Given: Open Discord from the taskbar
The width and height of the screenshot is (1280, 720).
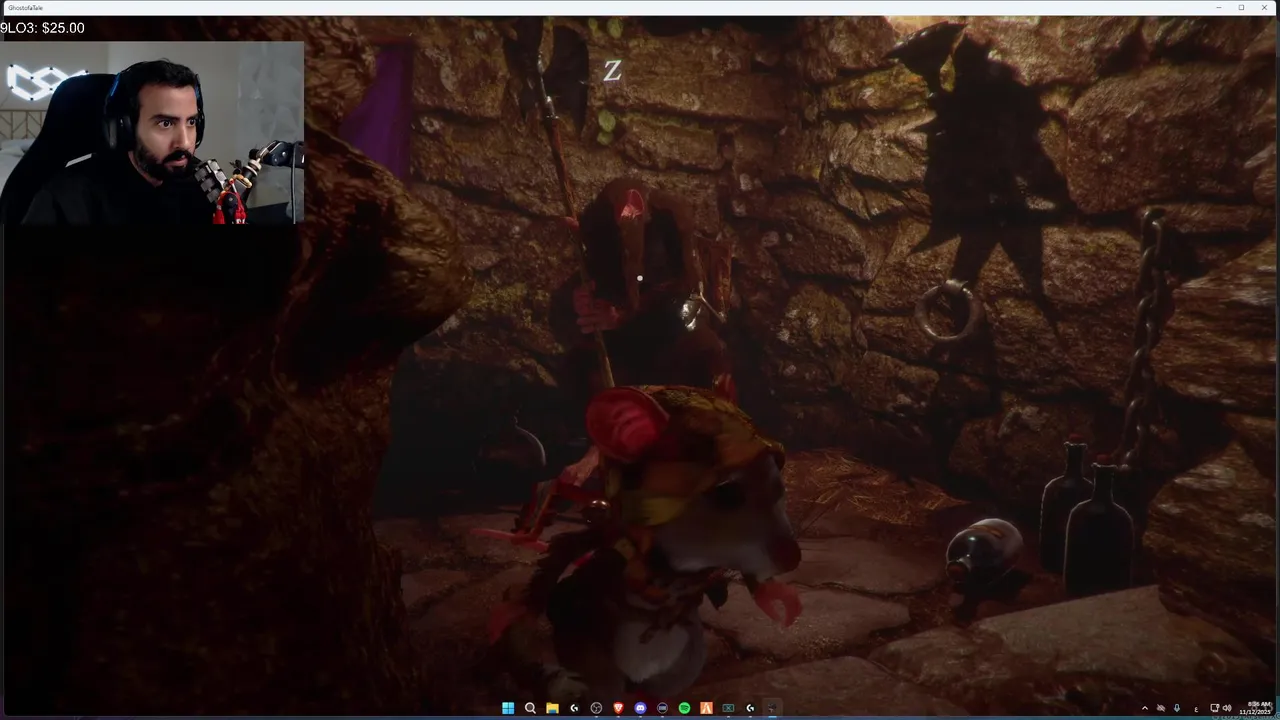Looking at the screenshot, I should point(640,708).
